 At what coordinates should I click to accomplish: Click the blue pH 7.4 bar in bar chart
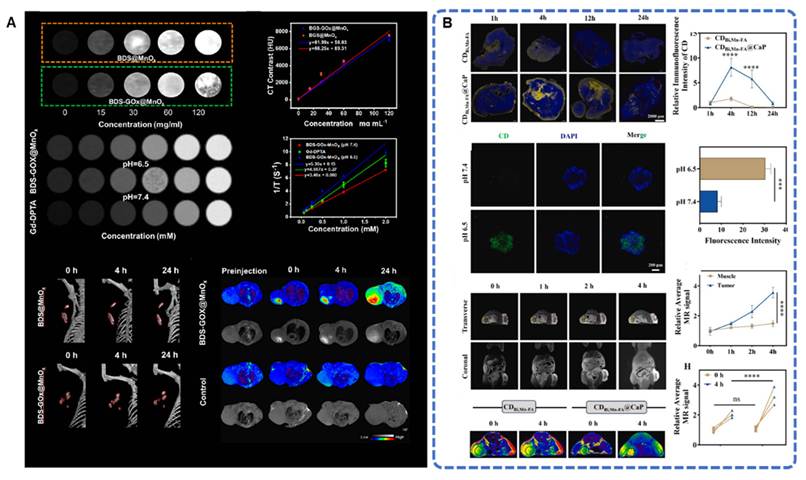(708, 201)
